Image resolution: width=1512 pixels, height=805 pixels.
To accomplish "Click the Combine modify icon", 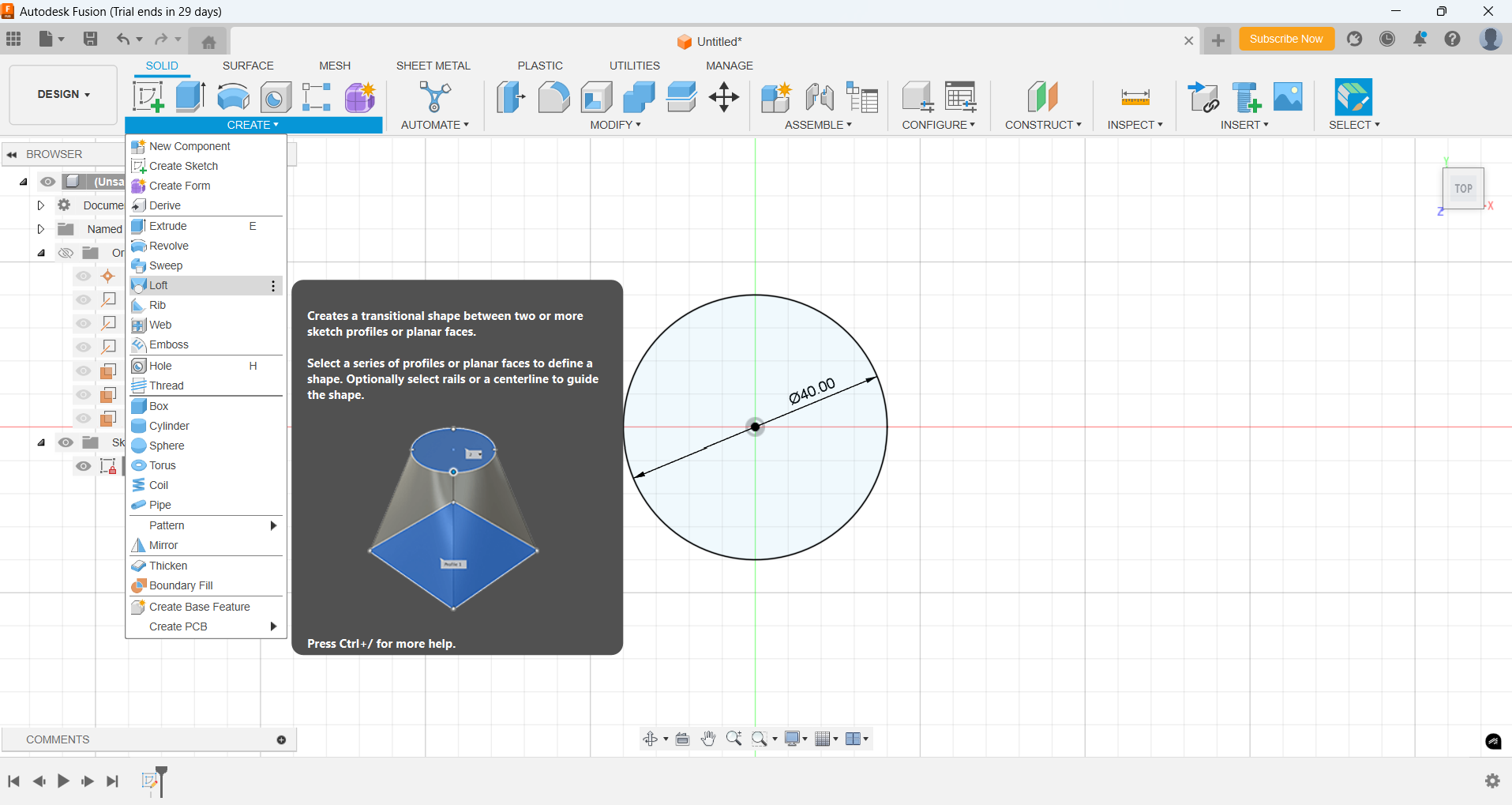I will tap(639, 97).
